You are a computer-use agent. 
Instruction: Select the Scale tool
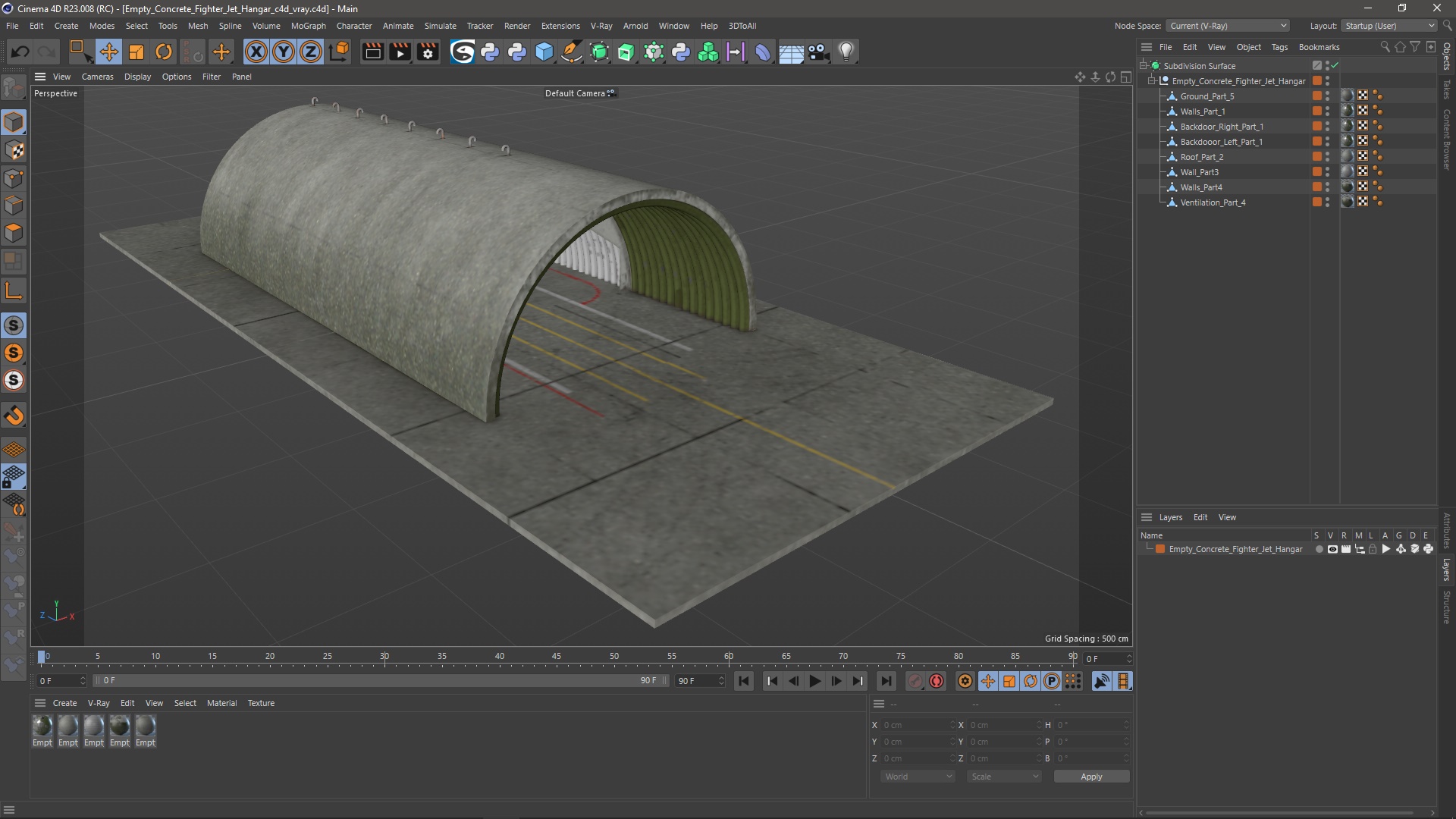[x=136, y=52]
